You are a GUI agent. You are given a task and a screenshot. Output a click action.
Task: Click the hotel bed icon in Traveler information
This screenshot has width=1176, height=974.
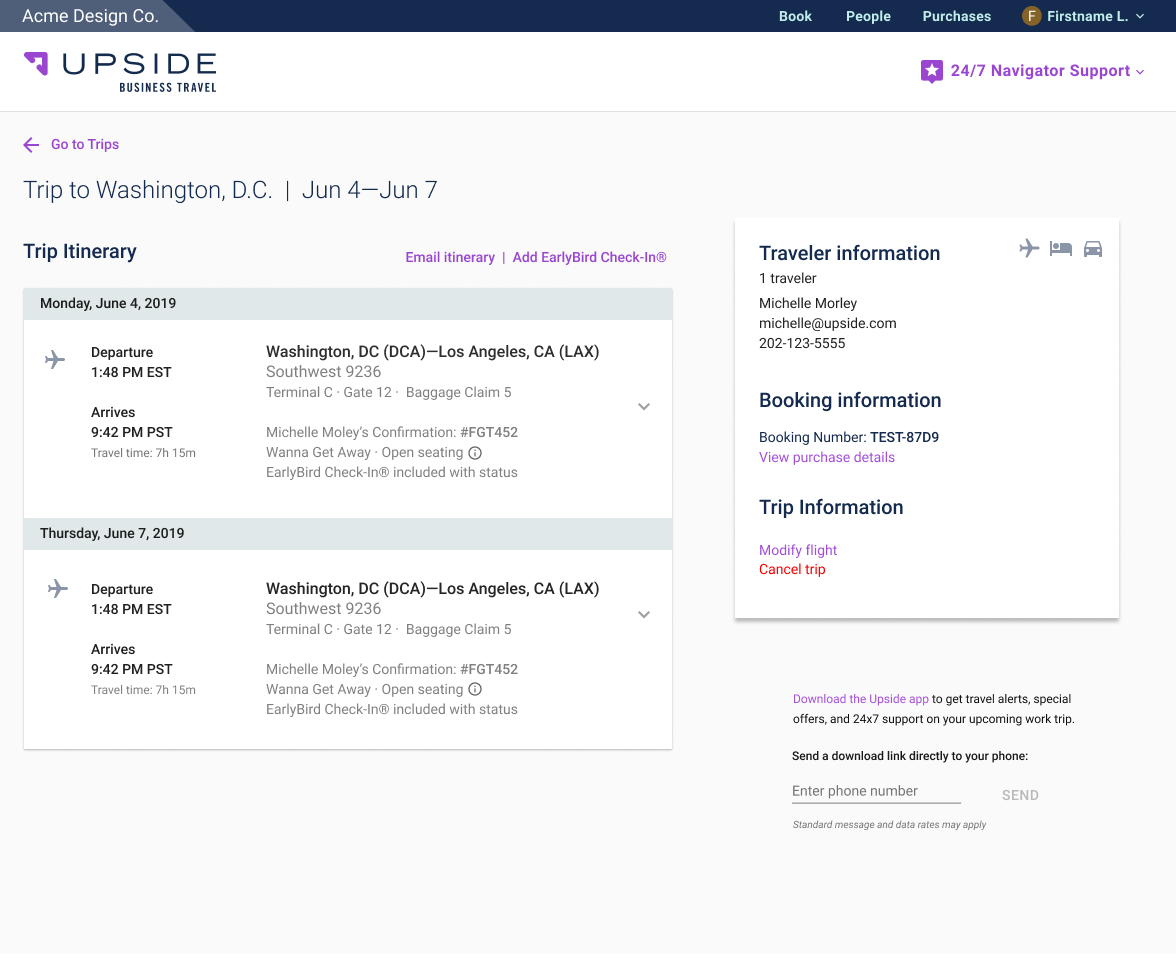click(1060, 249)
